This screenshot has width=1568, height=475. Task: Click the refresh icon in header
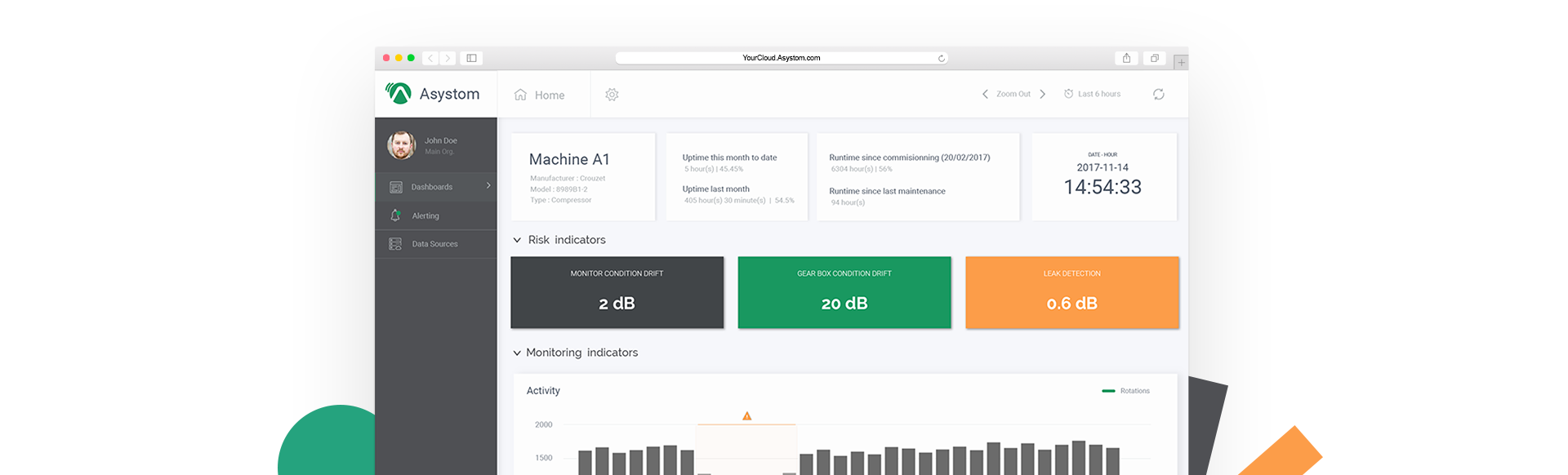coord(1158,95)
